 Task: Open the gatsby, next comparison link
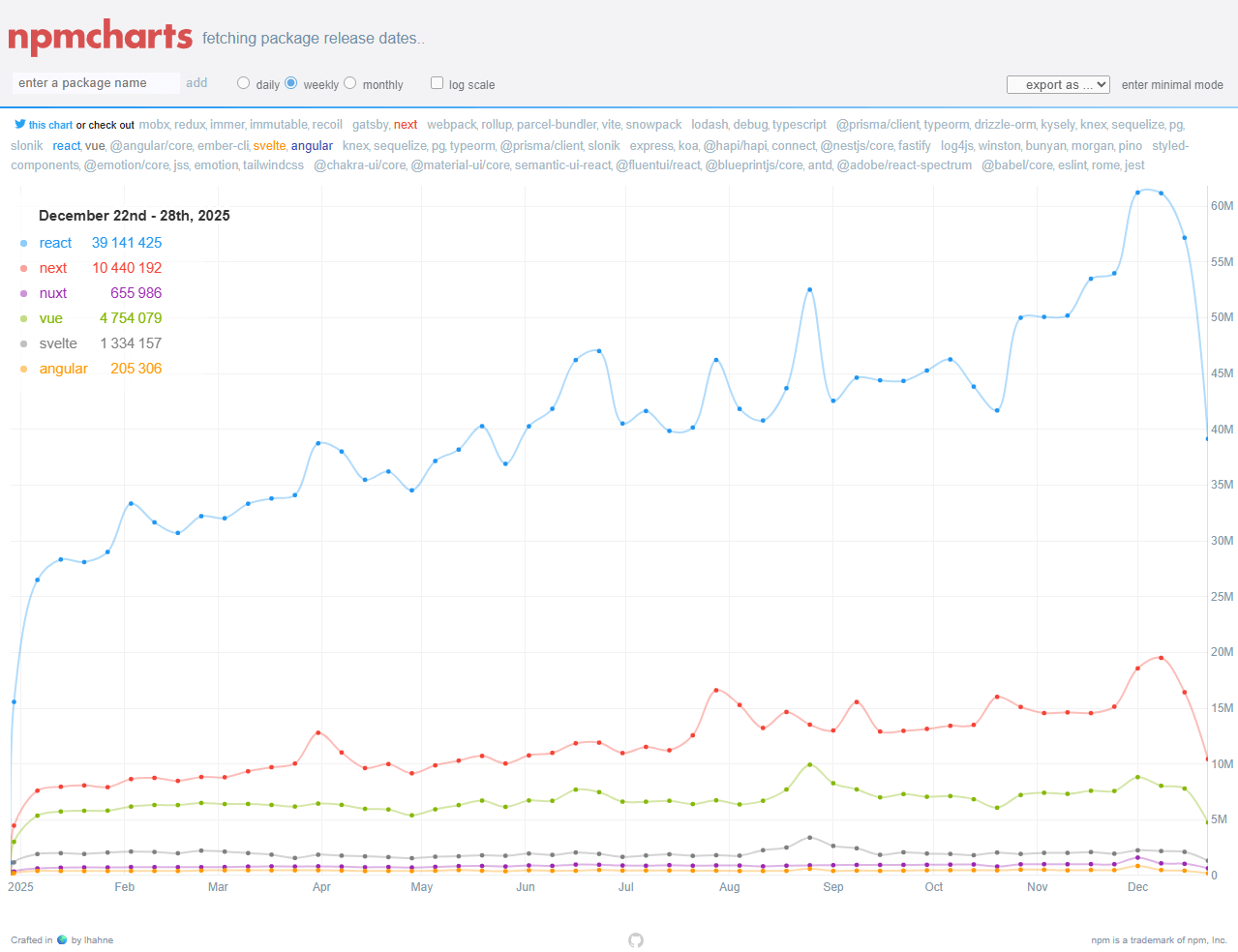click(384, 125)
